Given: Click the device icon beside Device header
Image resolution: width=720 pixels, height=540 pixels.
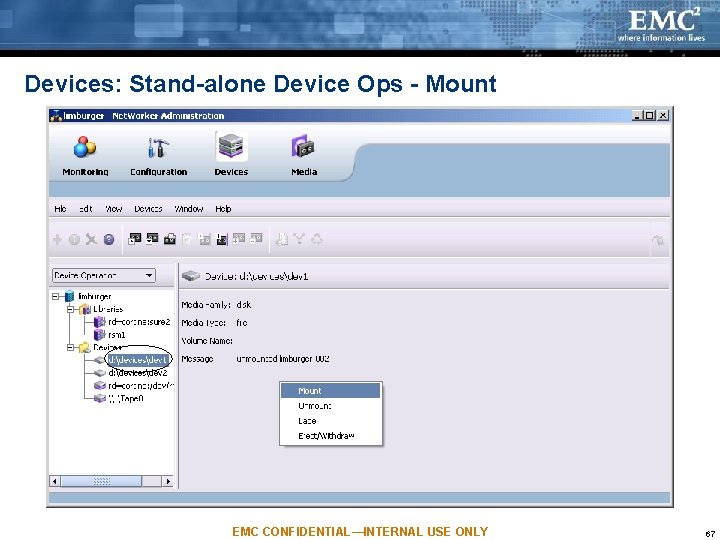Looking at the screenshot, I should (191, 276).
